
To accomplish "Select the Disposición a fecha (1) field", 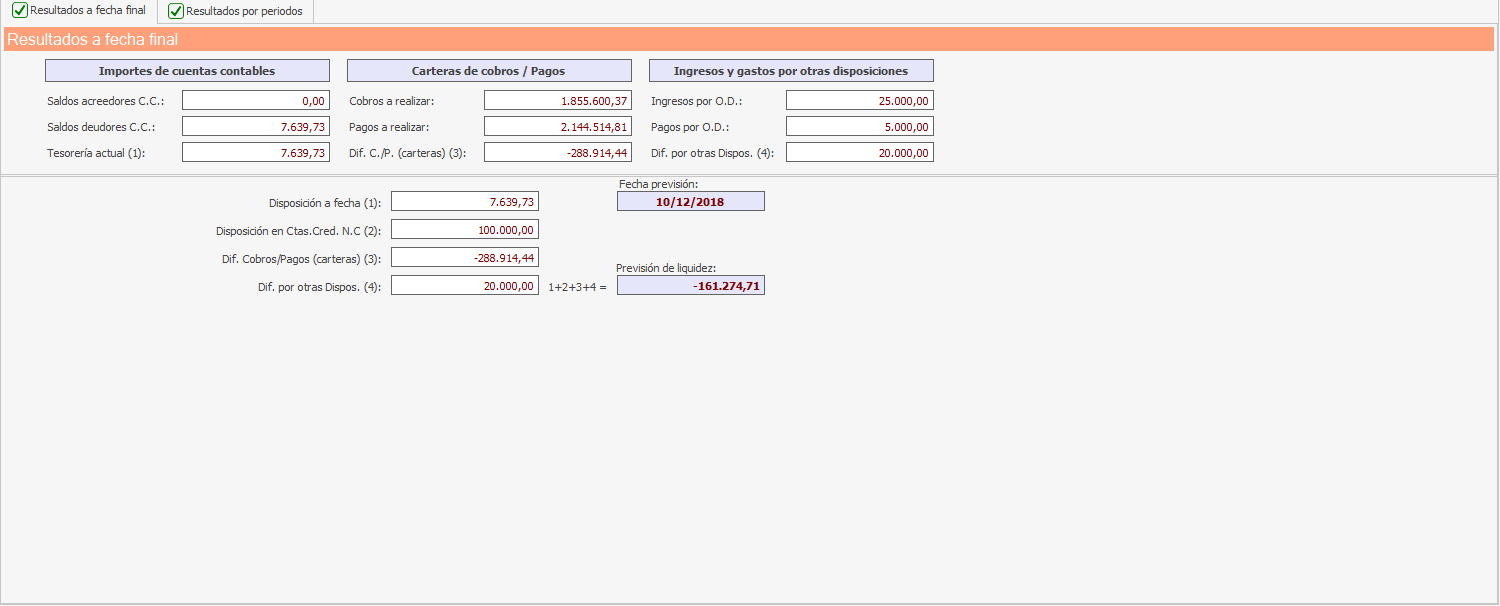I will click(x=465, y=202).
